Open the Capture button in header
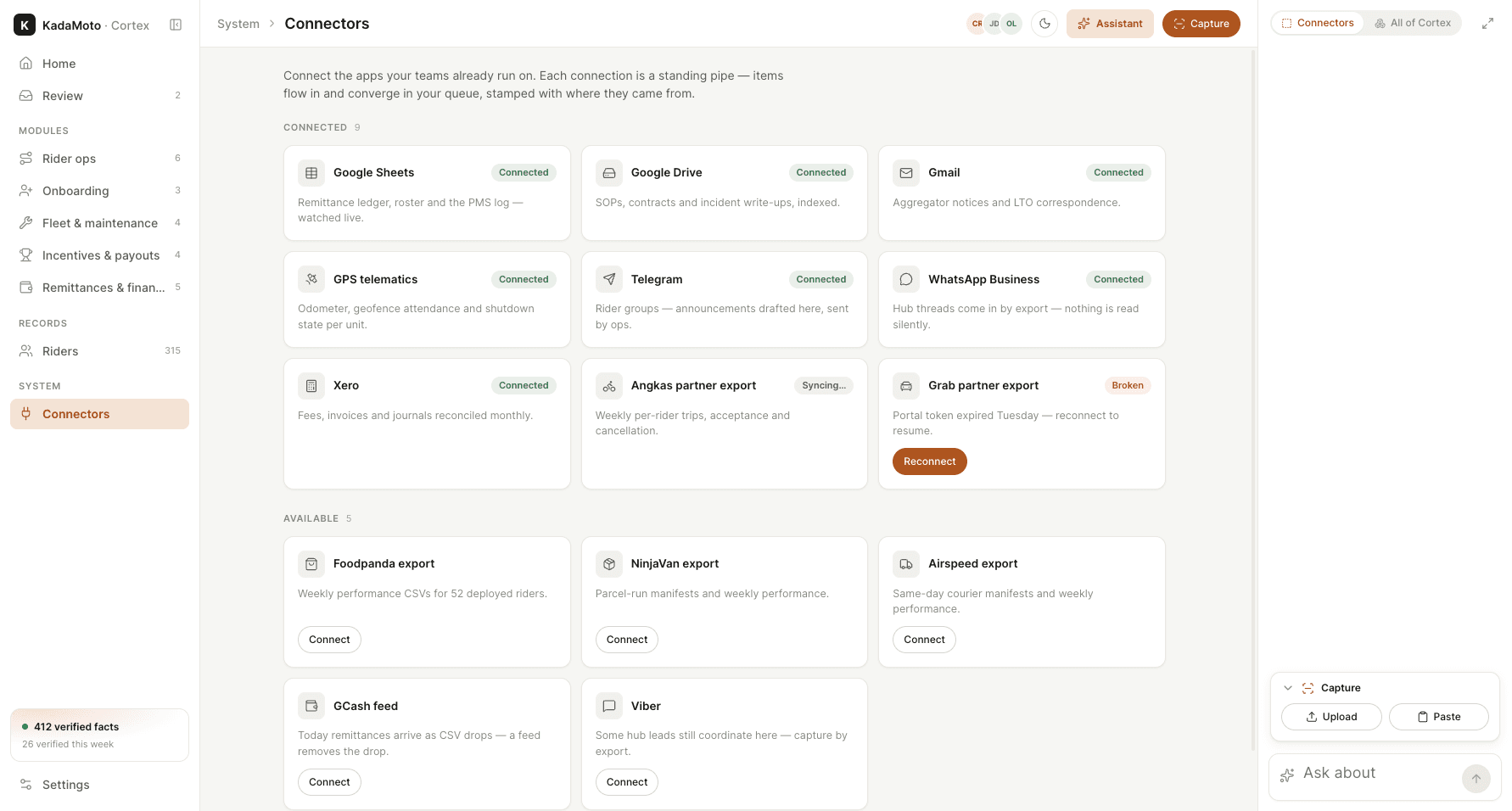This screenshot has height=811, width=1512. pos(1201,24)
